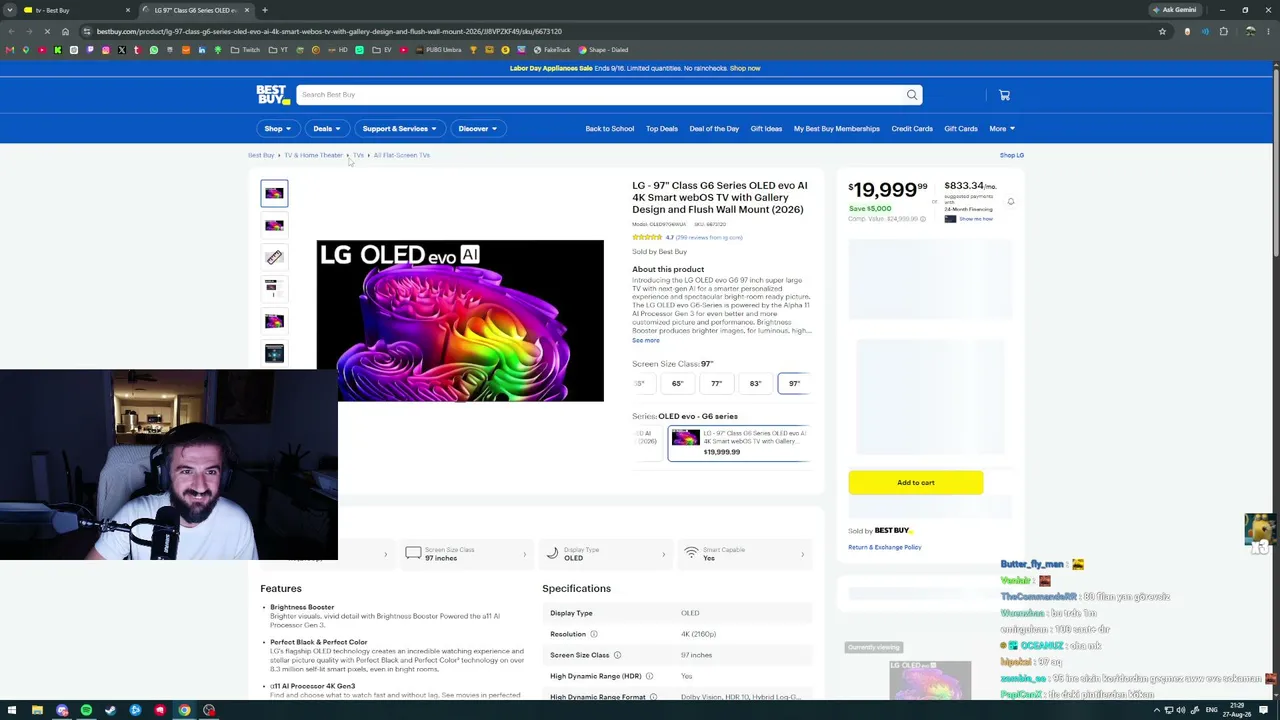Open the Twitch folder in bookmarks bar
Screen dimensions: 1280x720
pos(245,50)
